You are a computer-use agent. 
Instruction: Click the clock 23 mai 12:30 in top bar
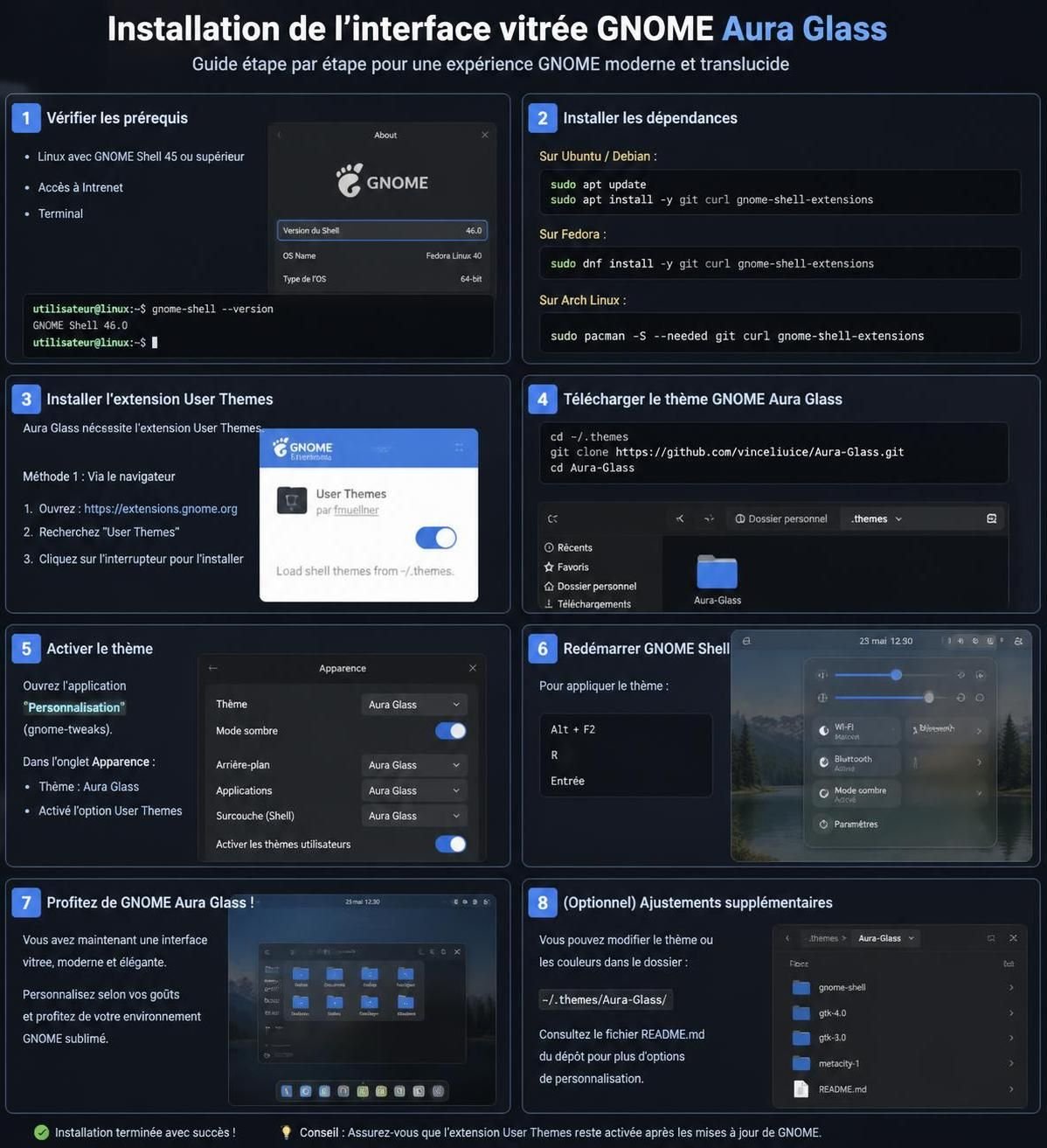pyautogui.click(x=885, y=641)
